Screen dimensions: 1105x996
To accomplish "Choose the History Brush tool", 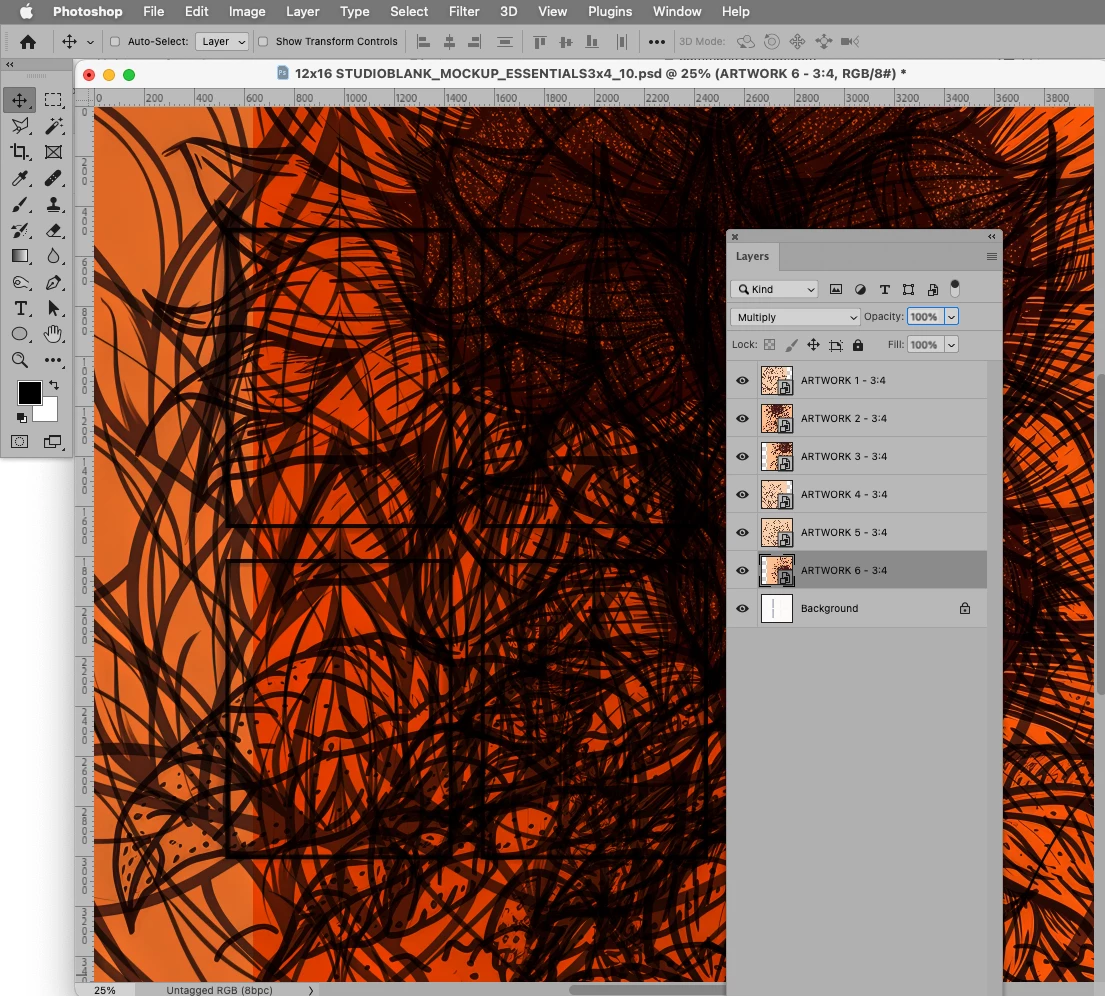I will [20, 230].
